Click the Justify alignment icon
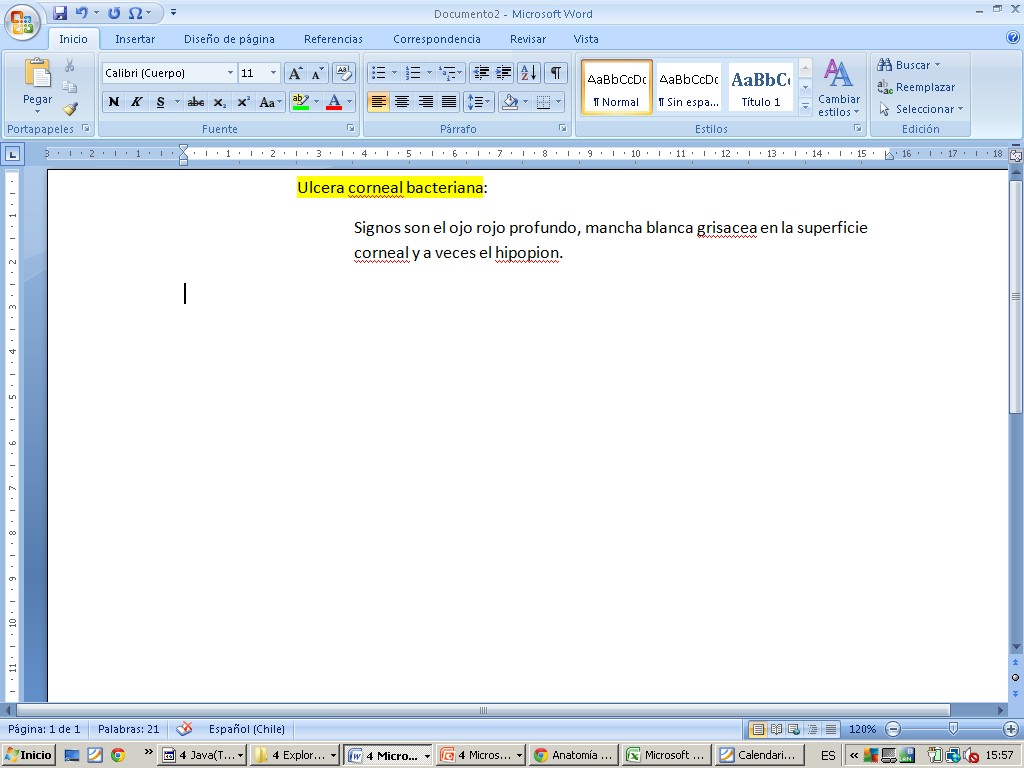 click(x=449, y=102)
